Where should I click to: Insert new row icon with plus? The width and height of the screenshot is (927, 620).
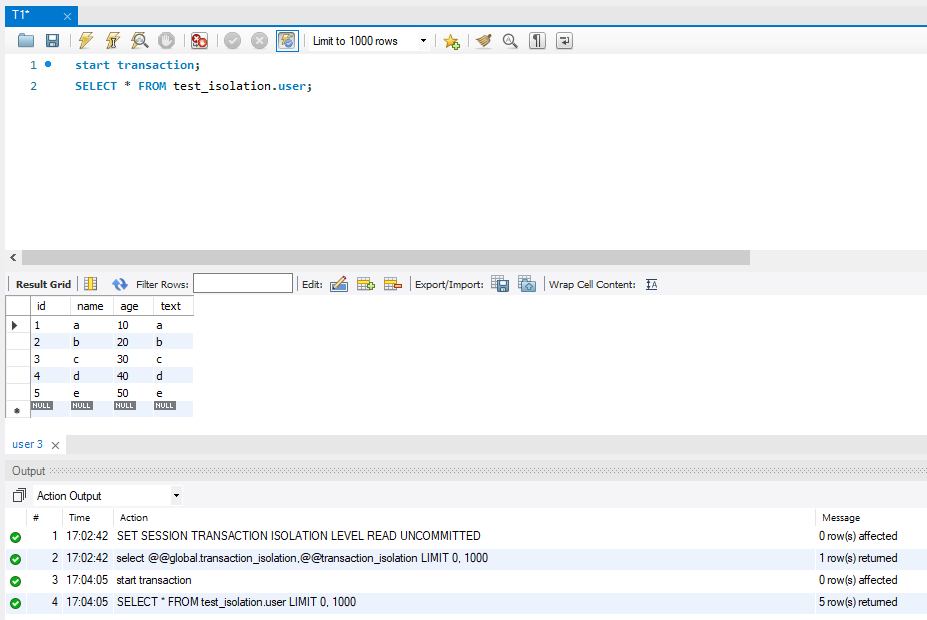point(366,284)
